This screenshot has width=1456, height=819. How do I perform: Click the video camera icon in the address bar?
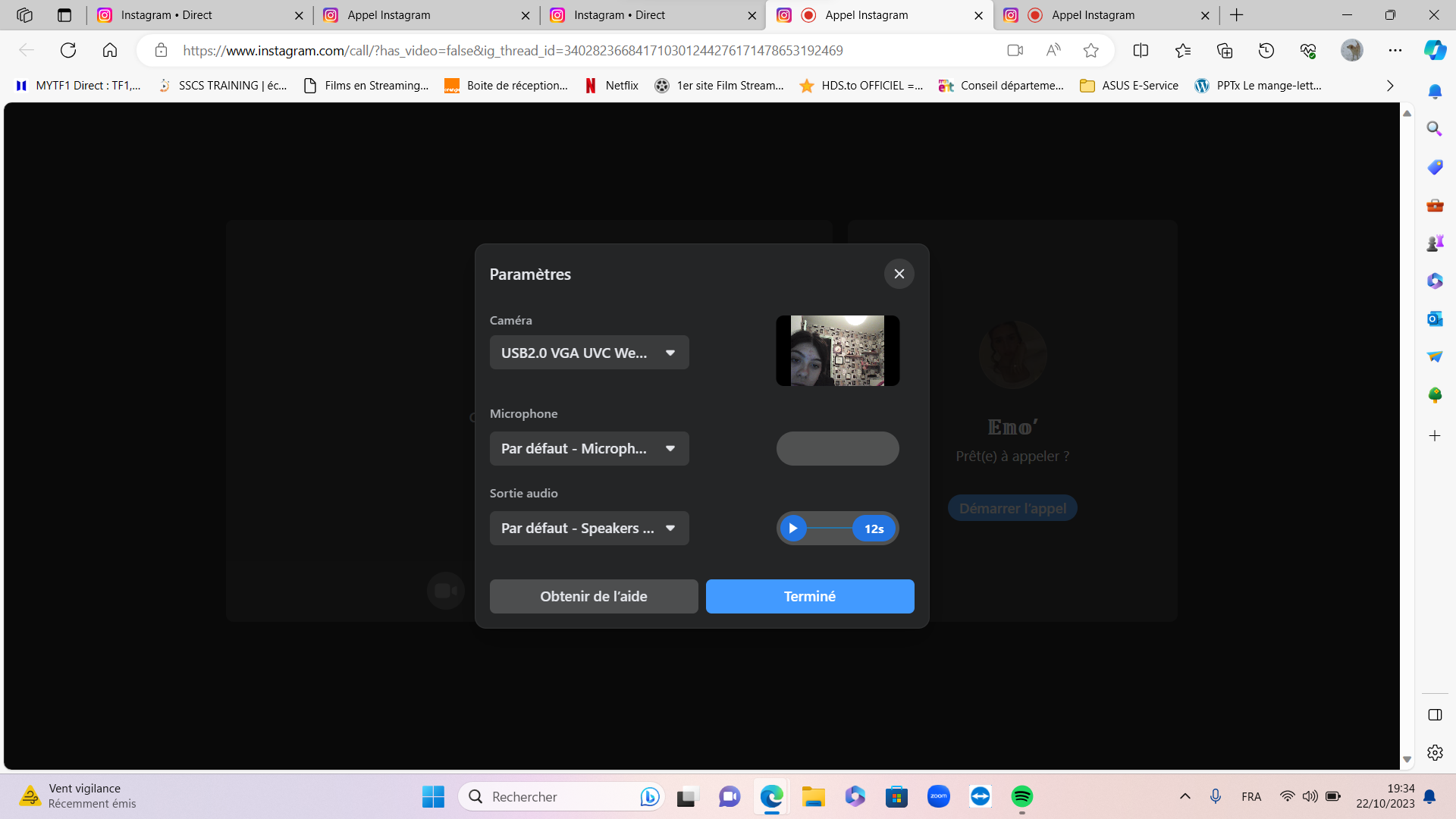click(x=1015, y=50)
